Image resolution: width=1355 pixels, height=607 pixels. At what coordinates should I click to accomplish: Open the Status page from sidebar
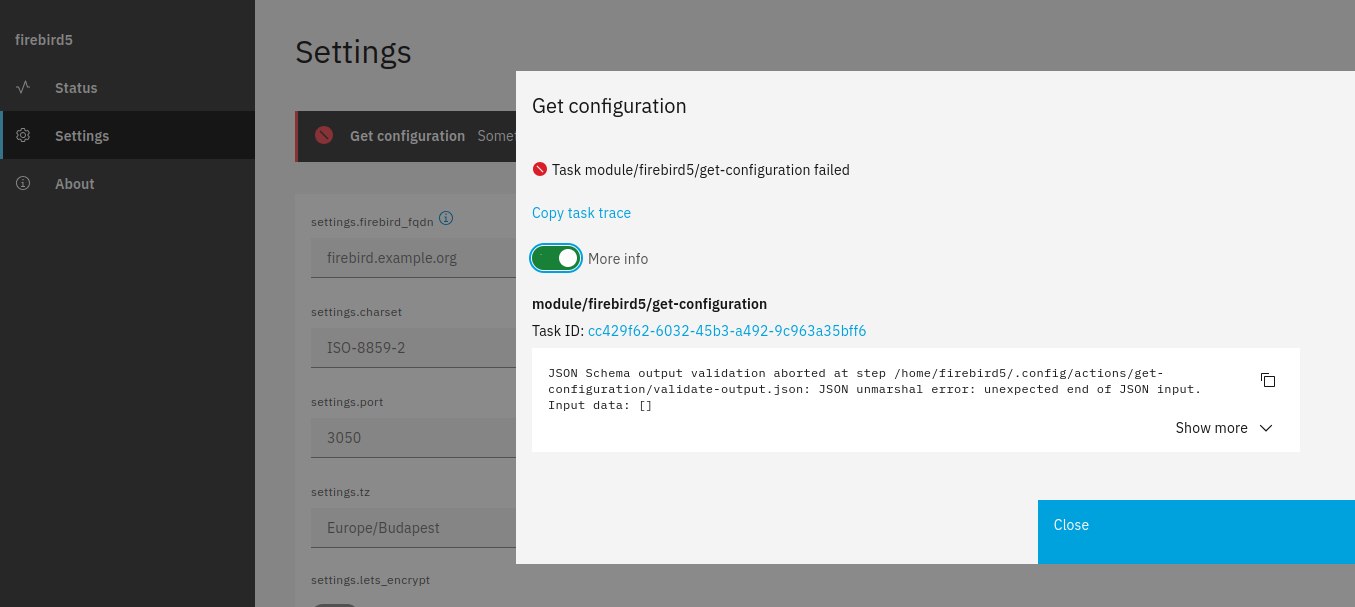[x=76, y=88]
